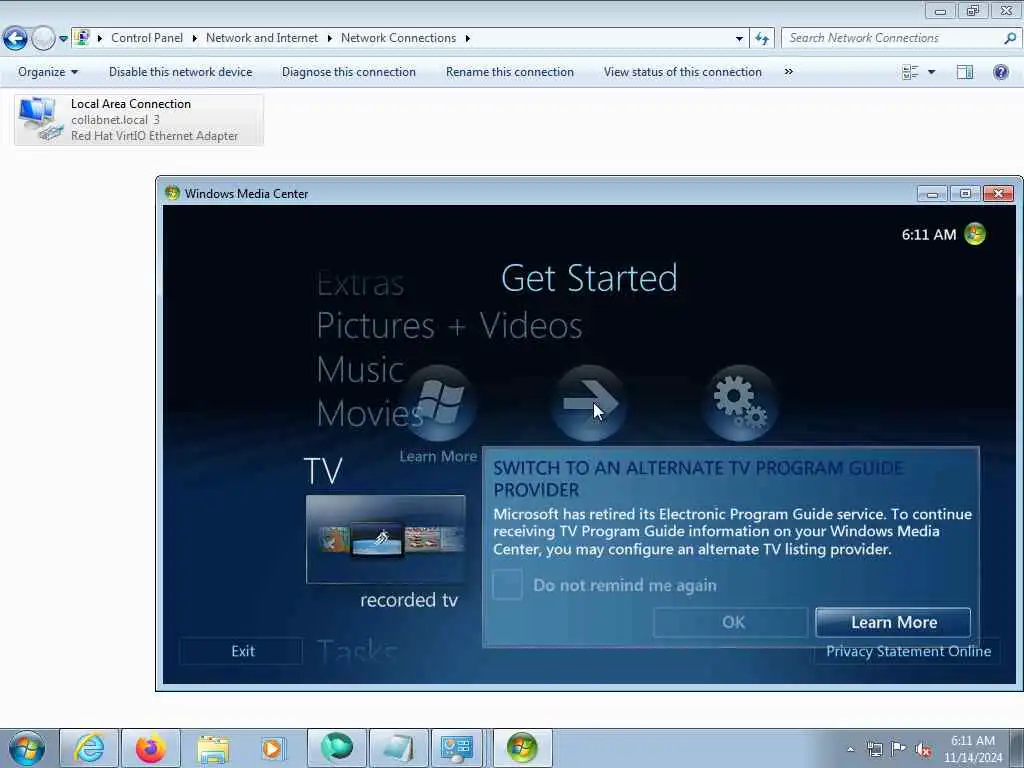Image resolution: width=1024 pixels, height=768 pixels.
Task: Click the teal sphere taskbar icon
Action: click(336, 748)
